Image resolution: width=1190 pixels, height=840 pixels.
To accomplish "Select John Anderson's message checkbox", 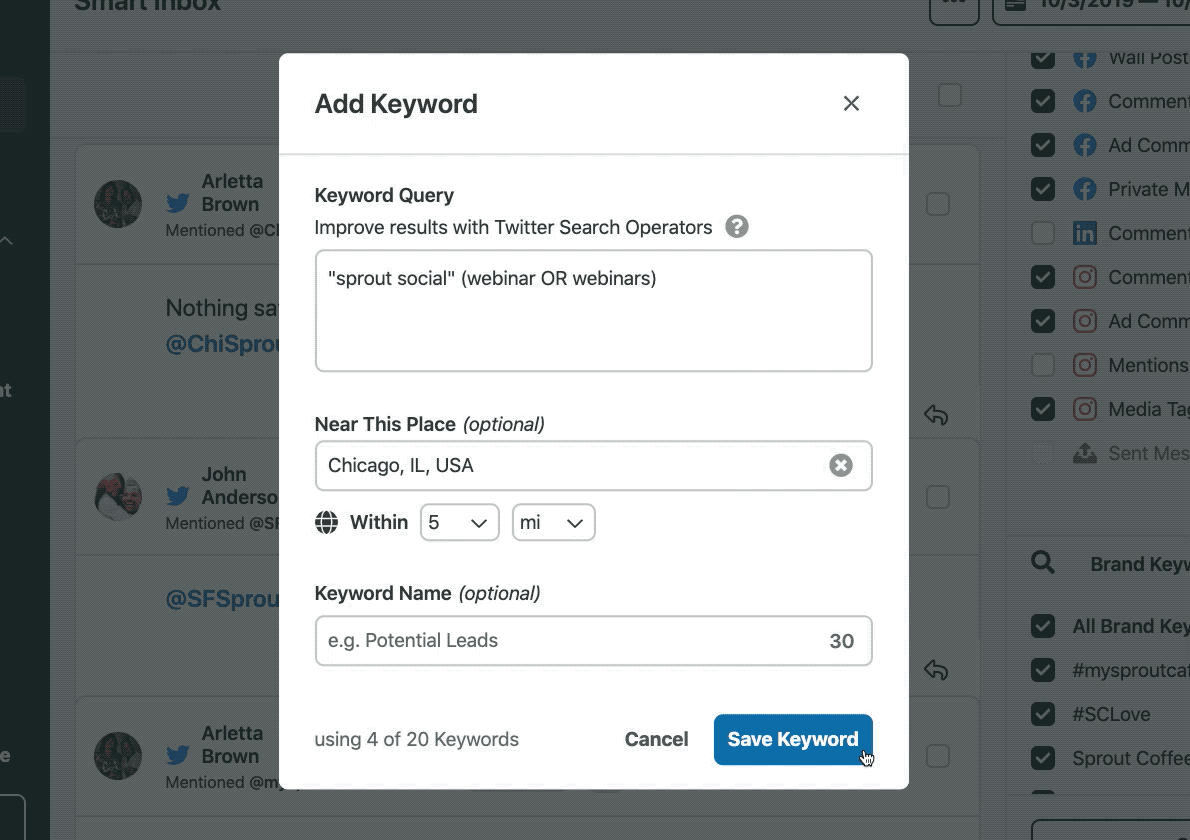I will [x=938, y=497].
